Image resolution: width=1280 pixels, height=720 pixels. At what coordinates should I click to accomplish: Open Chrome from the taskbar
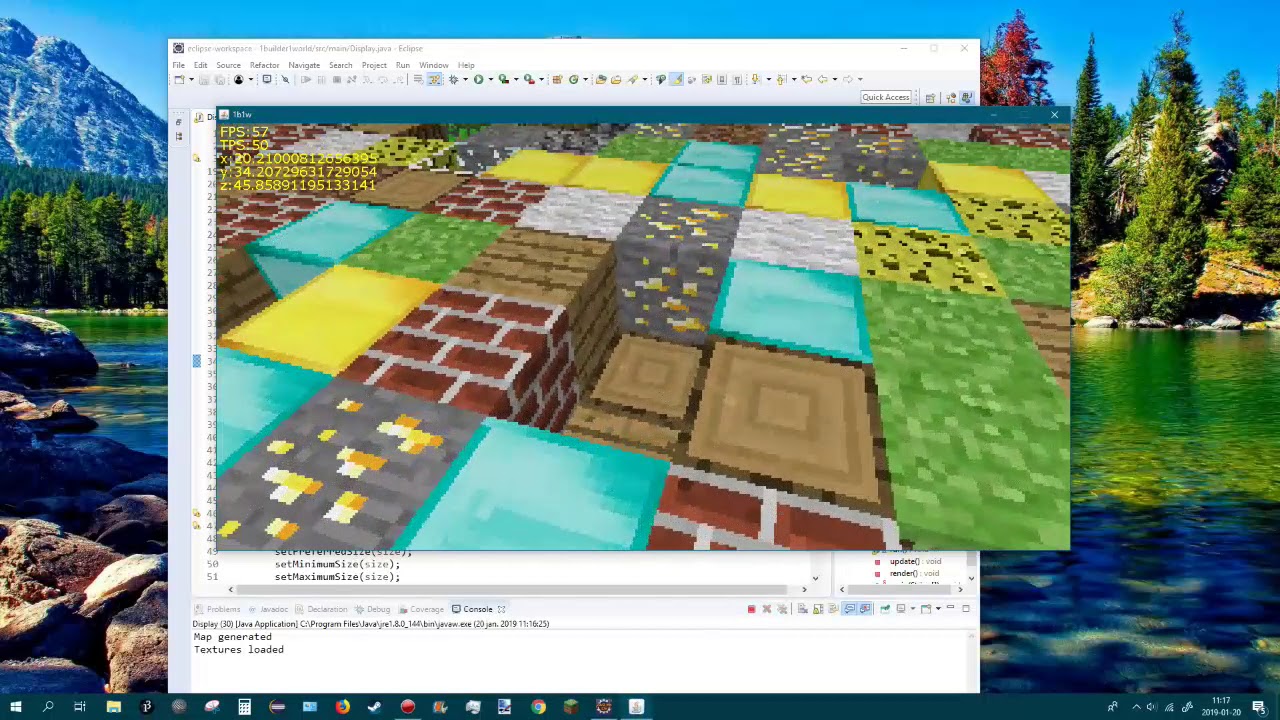[x=538, y=707]
